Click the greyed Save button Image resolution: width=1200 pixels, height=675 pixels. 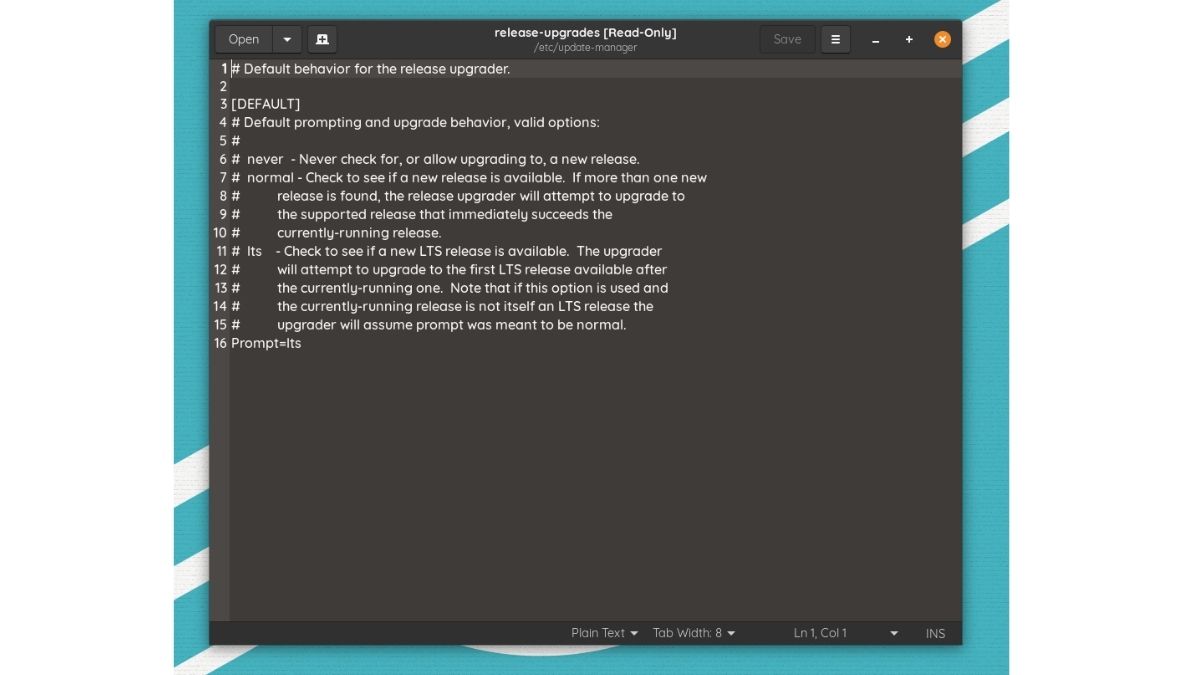pos(787,39)
